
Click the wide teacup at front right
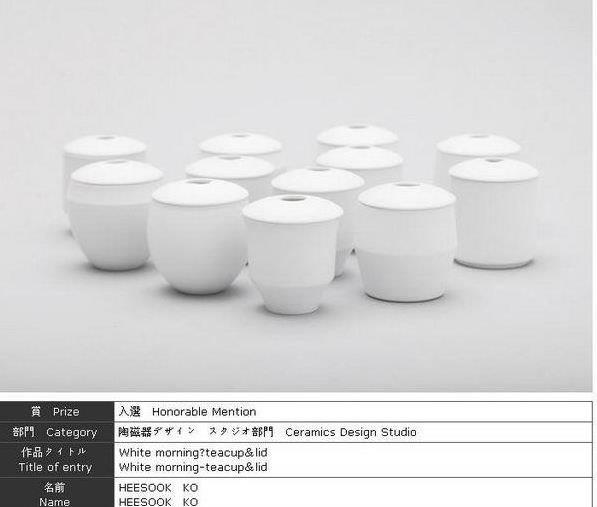click(406, 242)
